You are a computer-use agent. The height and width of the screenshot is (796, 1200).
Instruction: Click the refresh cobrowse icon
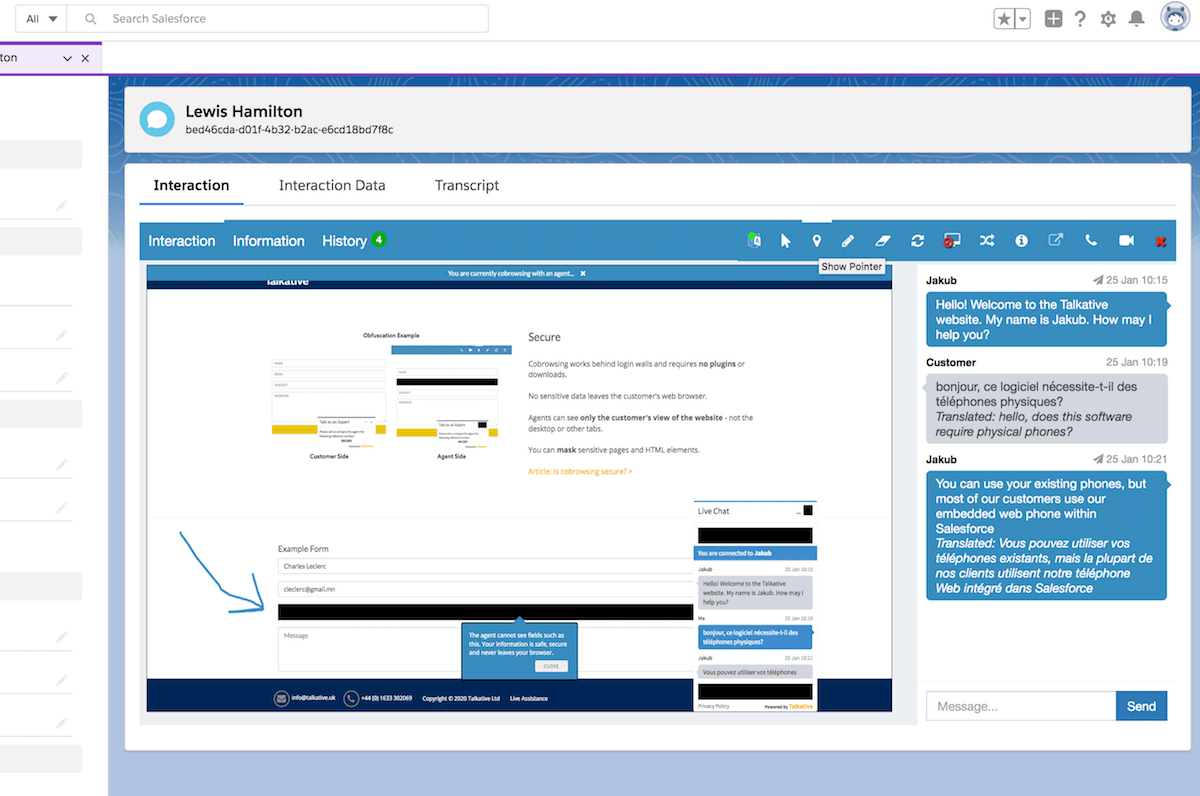tap(917, 240)
